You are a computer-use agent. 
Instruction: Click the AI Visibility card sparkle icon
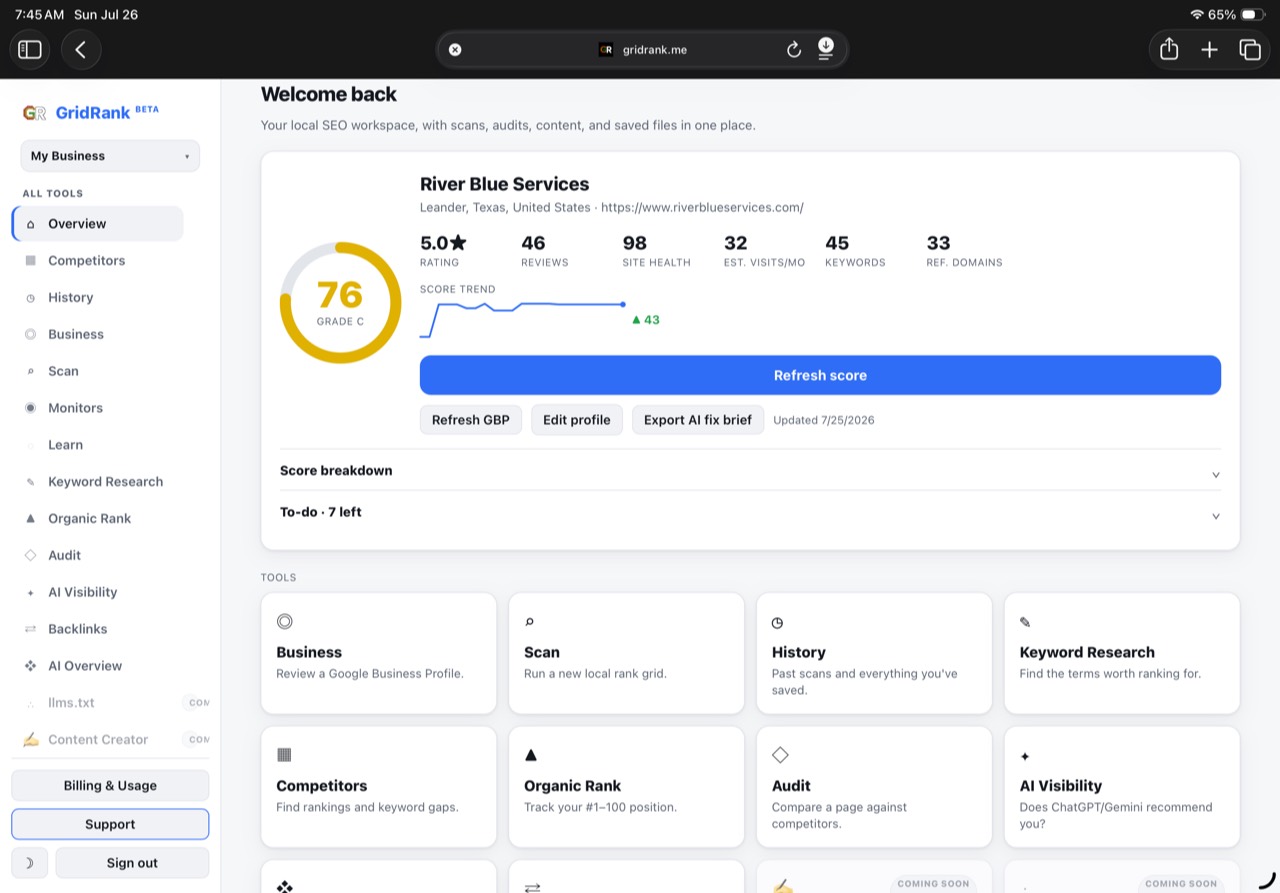pyautogui.click(x=1025, y=756)
